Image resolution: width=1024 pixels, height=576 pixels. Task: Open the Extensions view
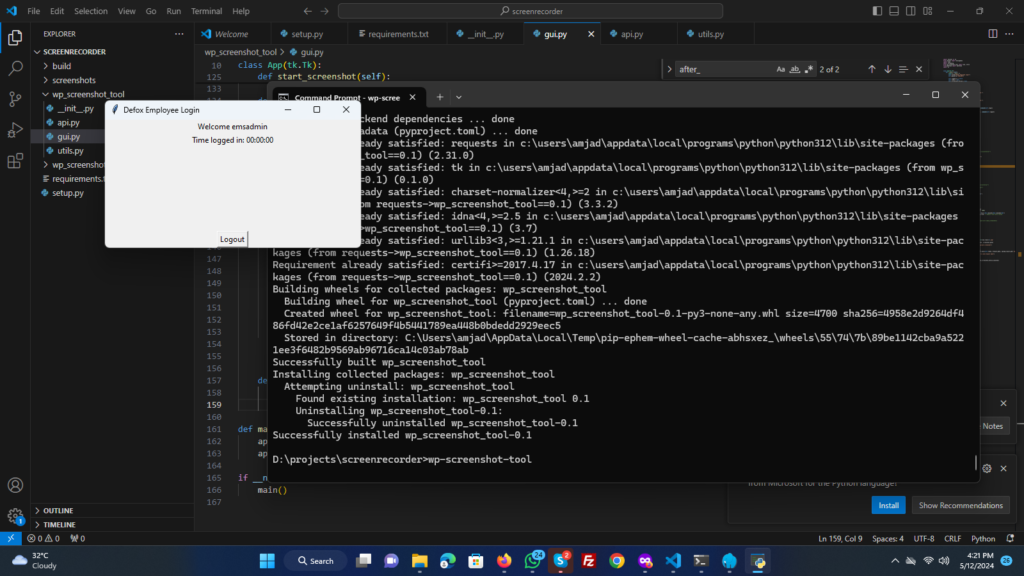(x=15, y=161)
